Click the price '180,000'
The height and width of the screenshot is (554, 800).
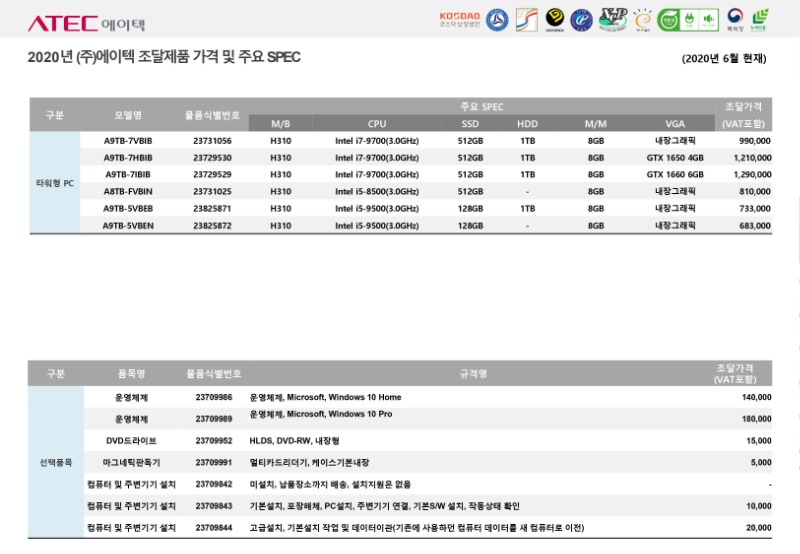tap(757, 419)
